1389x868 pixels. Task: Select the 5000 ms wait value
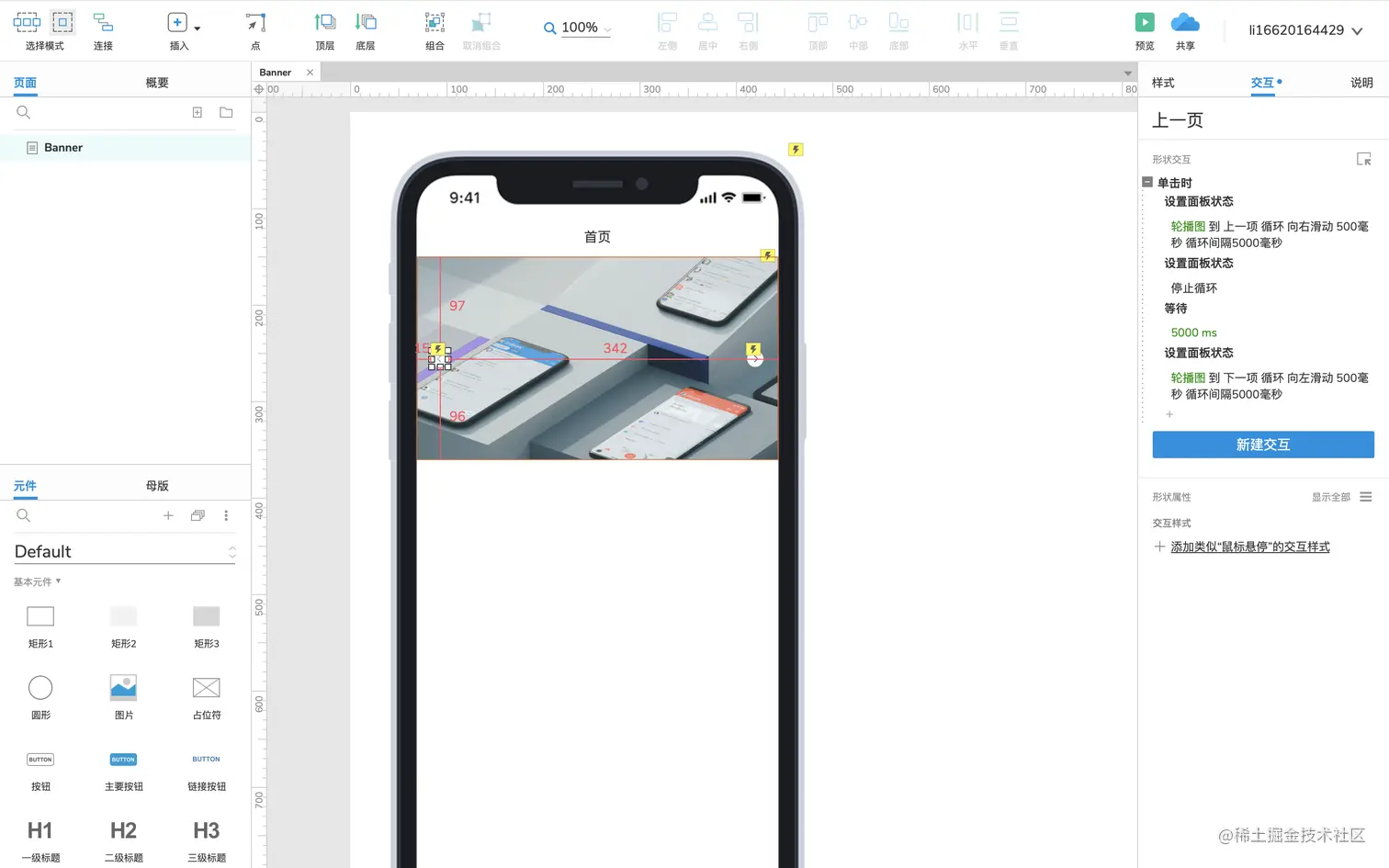pyautogui.click(x=1193, y=333)
